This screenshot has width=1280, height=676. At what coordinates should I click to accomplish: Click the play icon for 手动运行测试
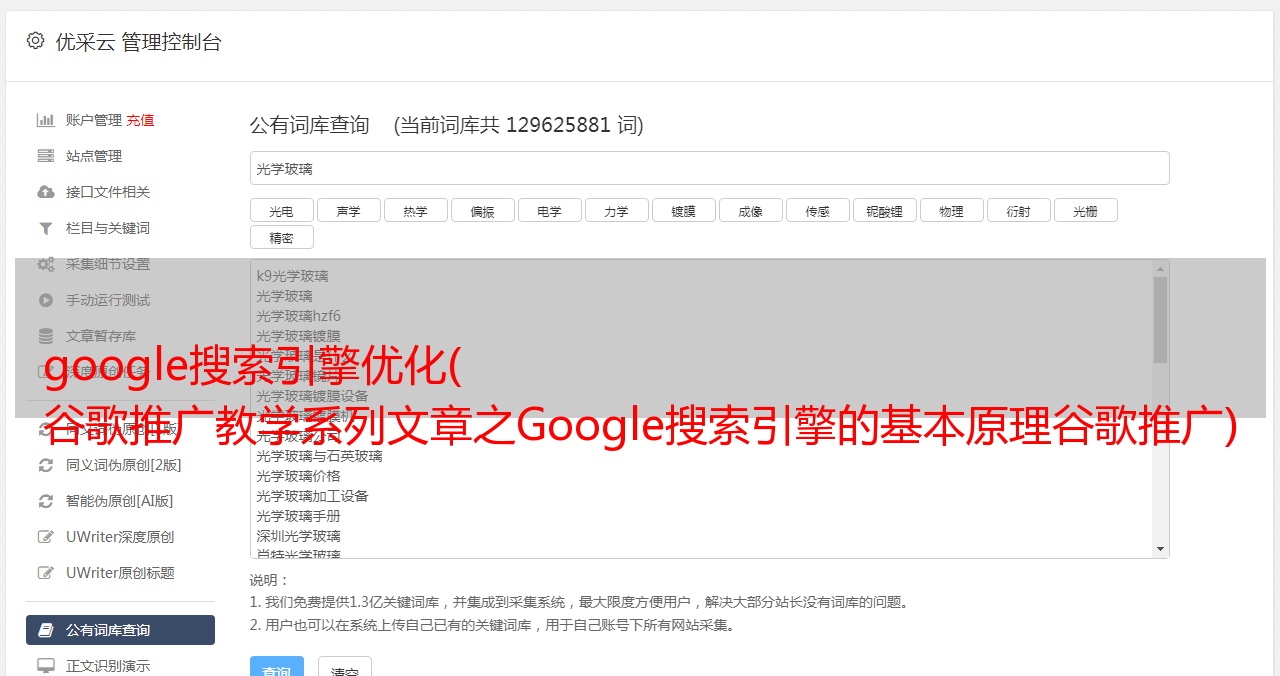46,300
